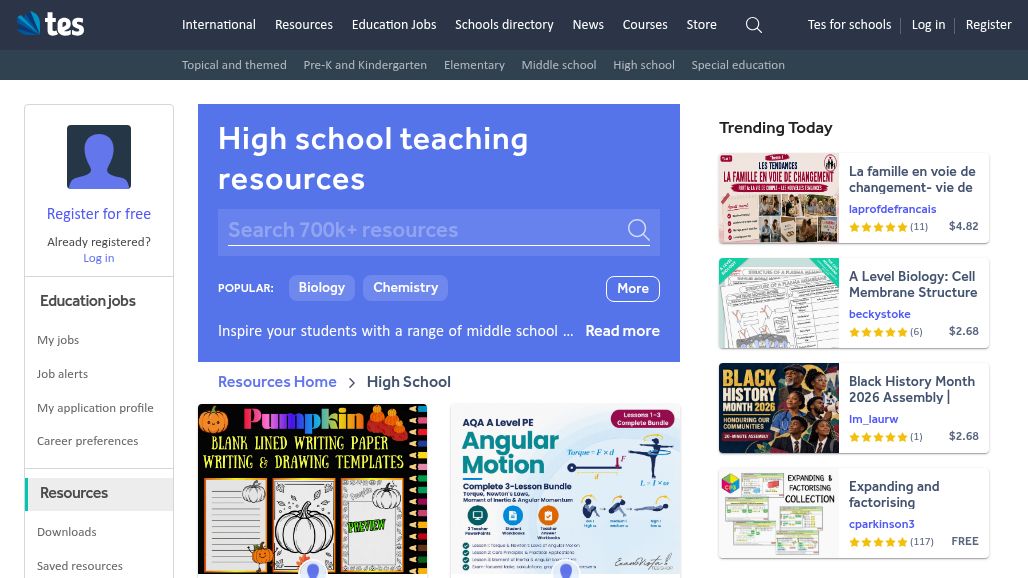Go to Resources Home breadcrumb
The width and height of the screenshot is (1028, 578).
[x=277, y=382]
